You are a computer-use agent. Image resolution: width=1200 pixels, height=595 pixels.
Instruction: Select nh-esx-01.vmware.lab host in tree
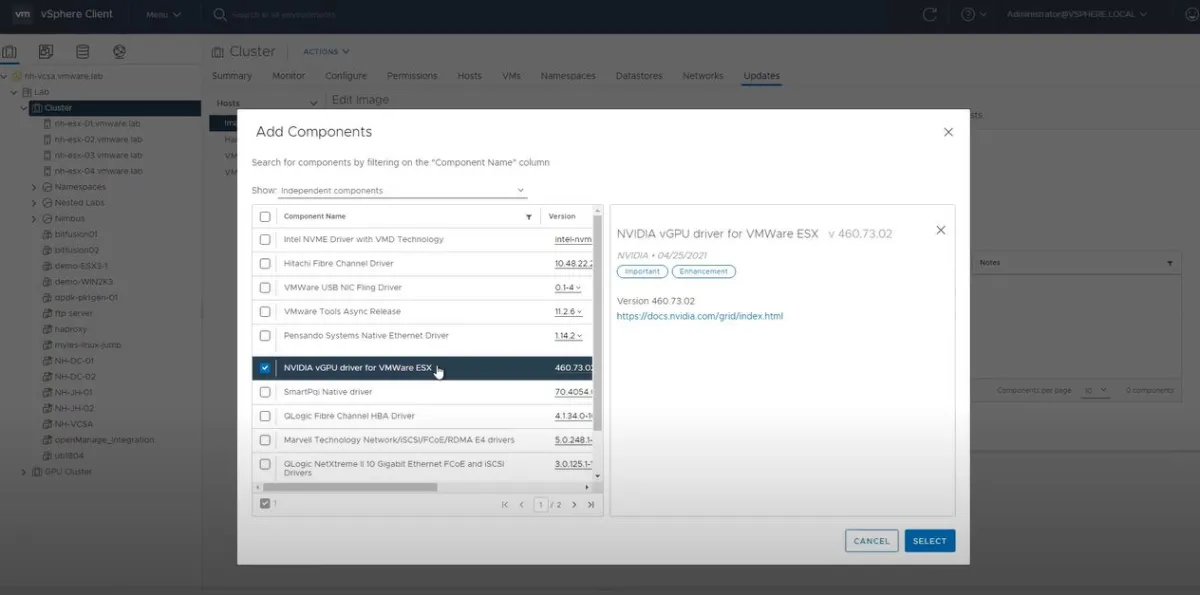(98, 124)
